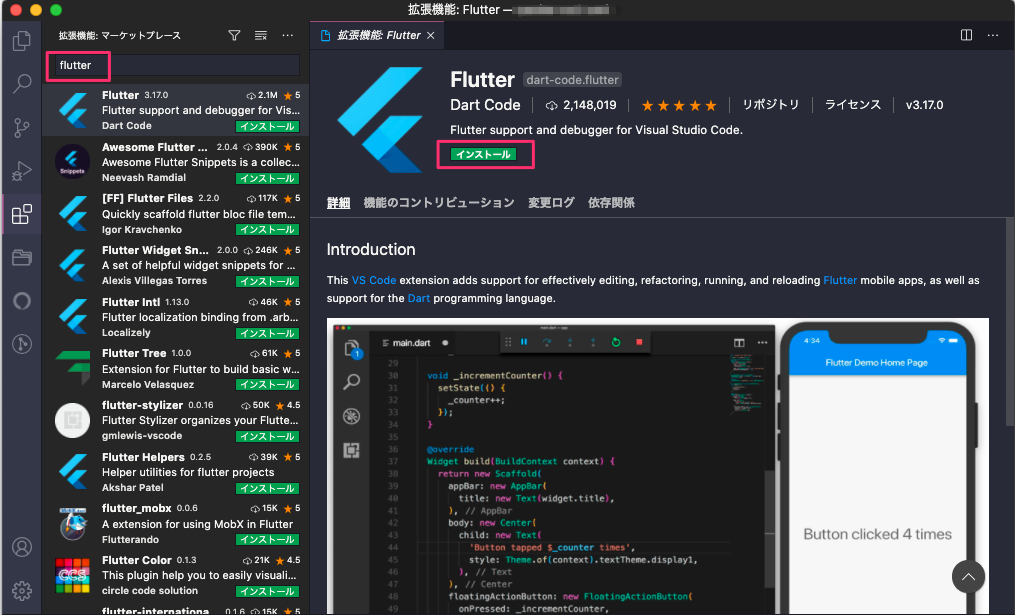
Task: Open the Explorer view in activity bar
Action: (x=22, y=41)
